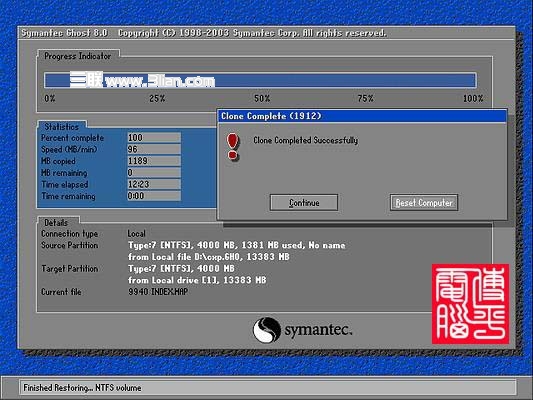Click the Details group label

click(56, 223)
